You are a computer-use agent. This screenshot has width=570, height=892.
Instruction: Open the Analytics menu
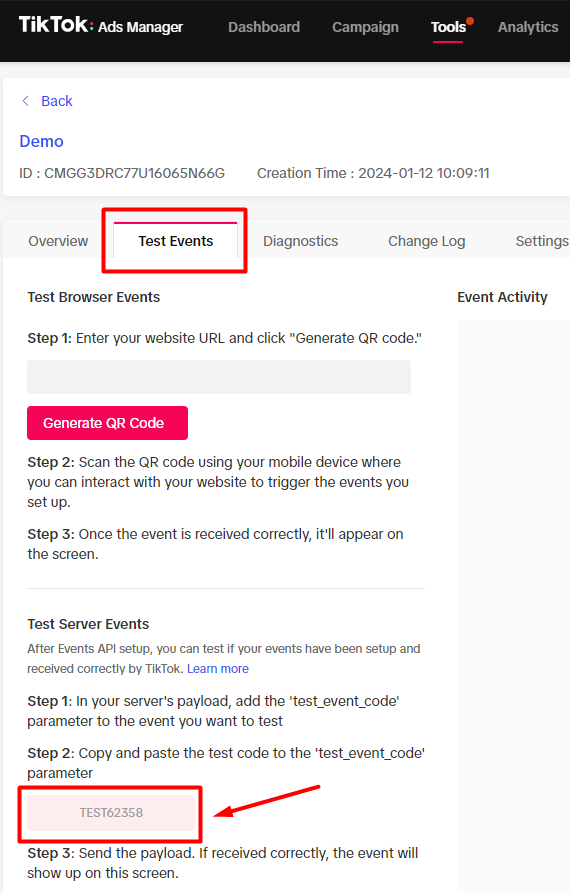pyautogui.click(x=528, y=27)
